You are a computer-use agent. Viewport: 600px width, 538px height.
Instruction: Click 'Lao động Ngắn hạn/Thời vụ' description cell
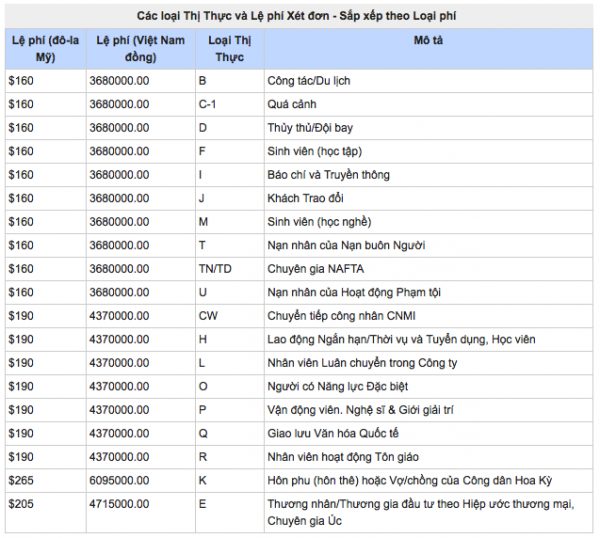(429, 339)
